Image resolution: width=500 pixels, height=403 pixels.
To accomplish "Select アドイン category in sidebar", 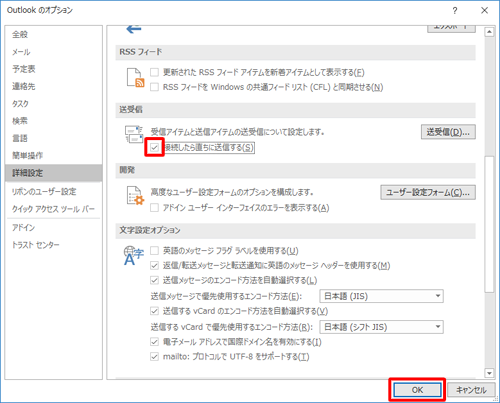I will (x=54, y=228).
